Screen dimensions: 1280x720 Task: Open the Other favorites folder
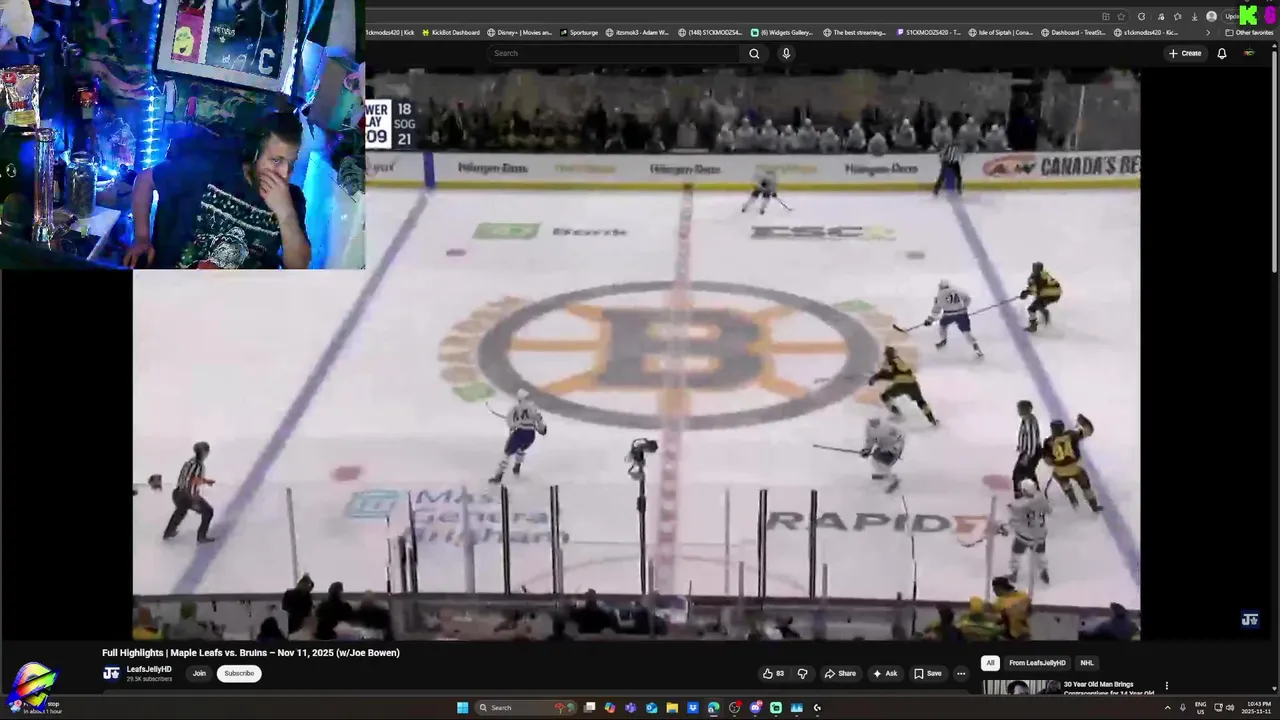tap(1250, 32)
